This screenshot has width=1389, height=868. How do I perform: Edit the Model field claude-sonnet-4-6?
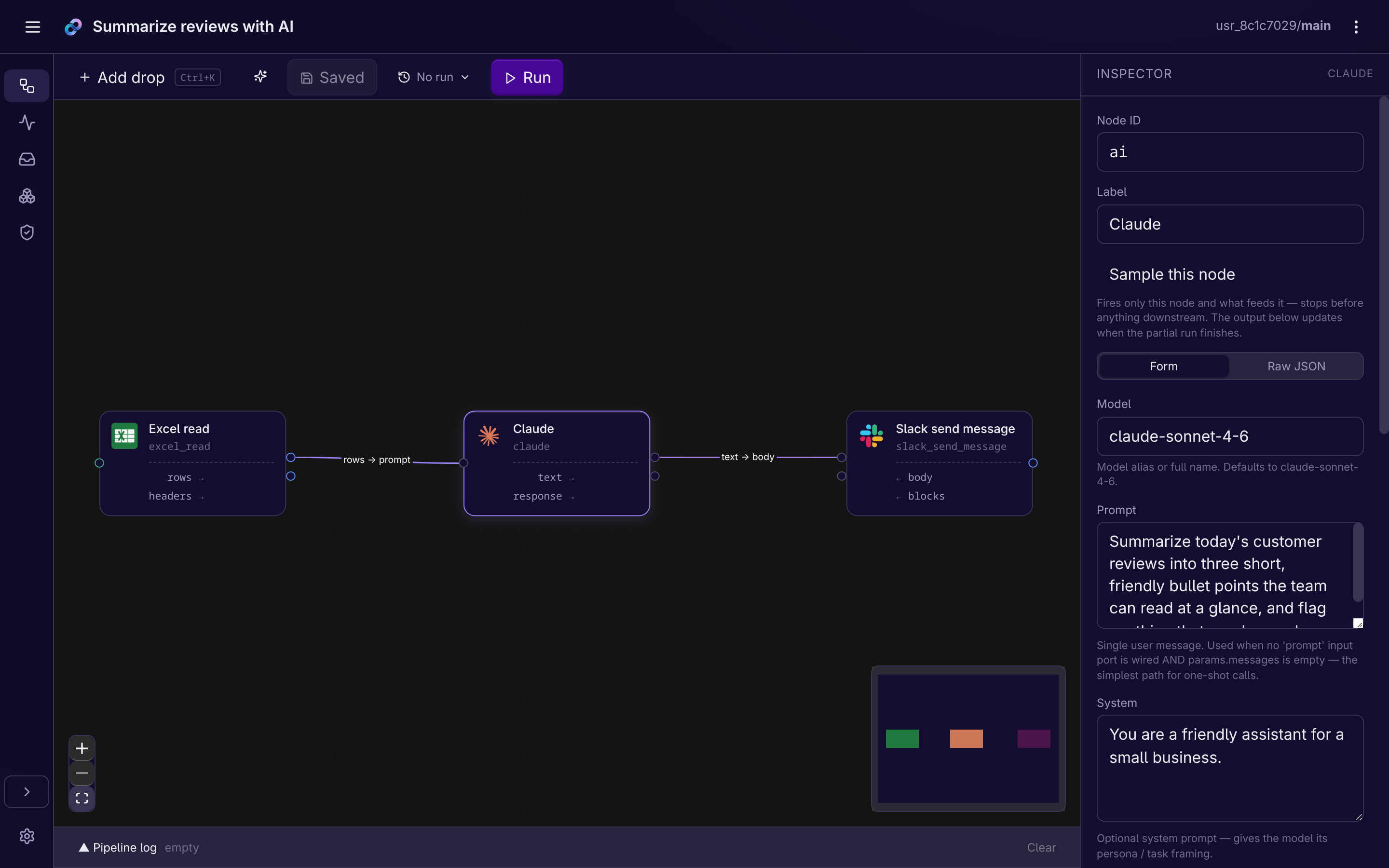1229,436
